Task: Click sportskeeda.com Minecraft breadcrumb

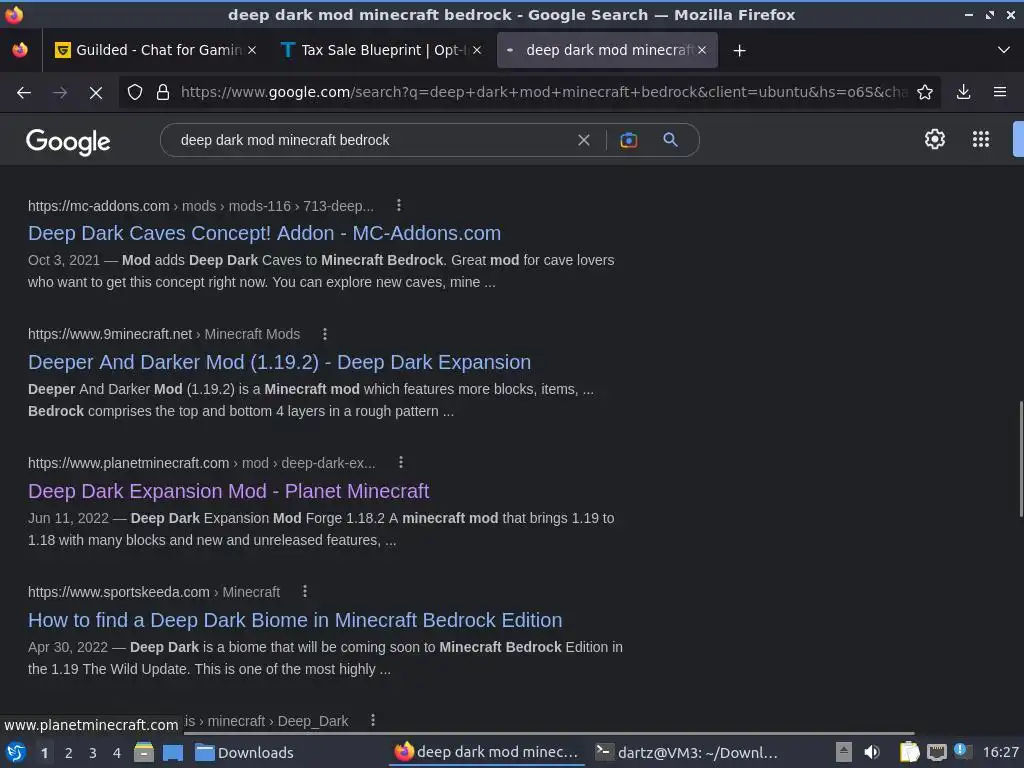Action: 154,592
